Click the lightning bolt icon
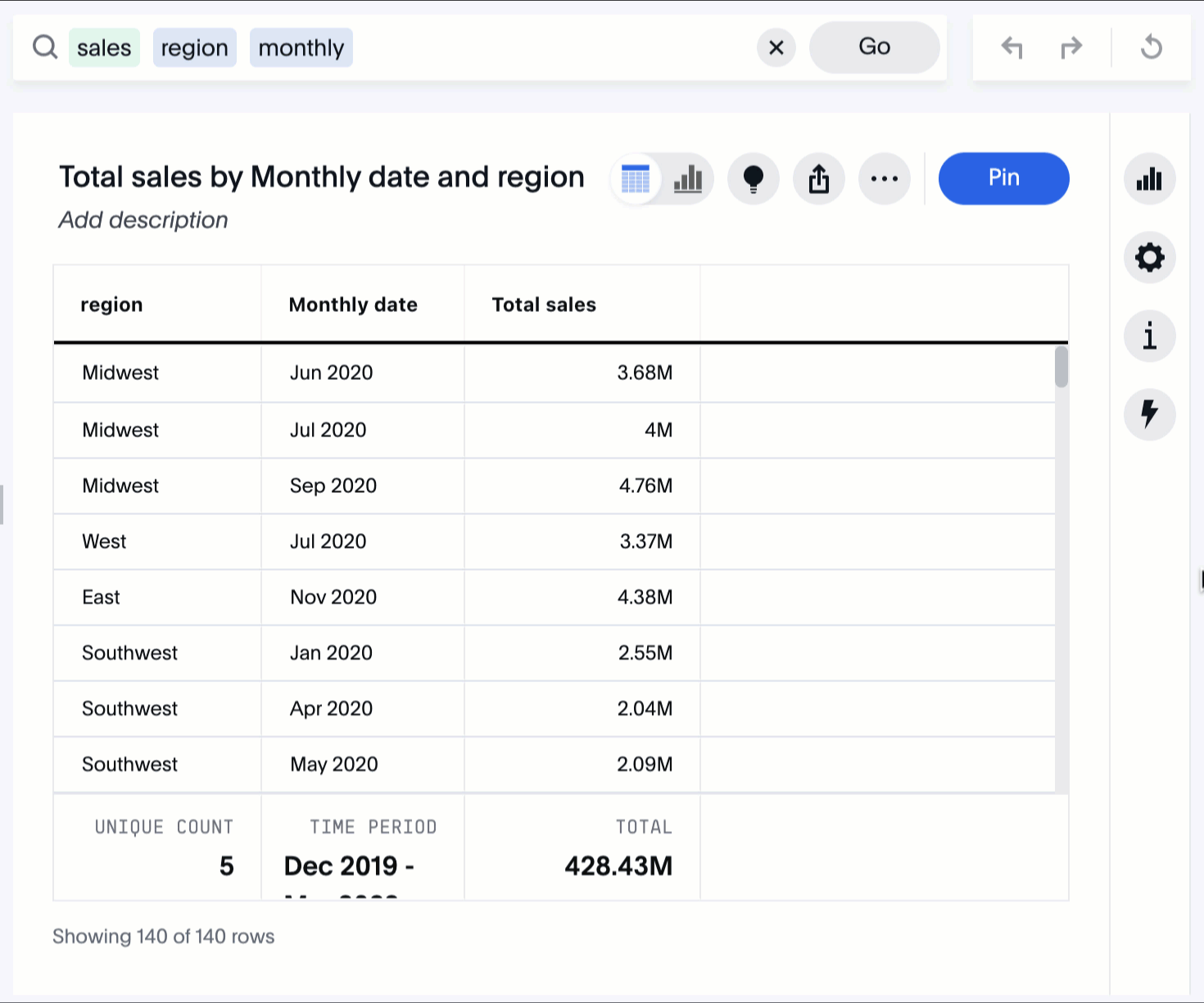The height and width of the screenshot is (1003, 1204). (1149, 413)
